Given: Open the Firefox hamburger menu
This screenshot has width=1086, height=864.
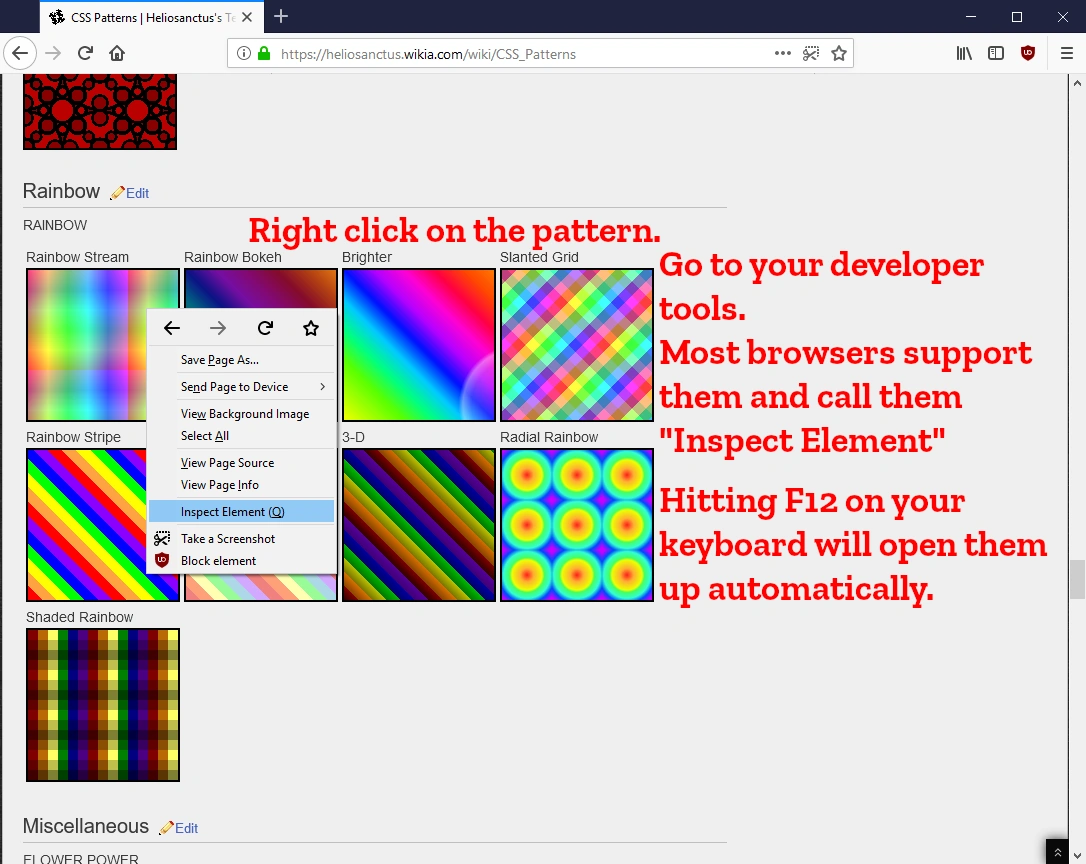Looking at the screenshot, I should point(1067,53).
